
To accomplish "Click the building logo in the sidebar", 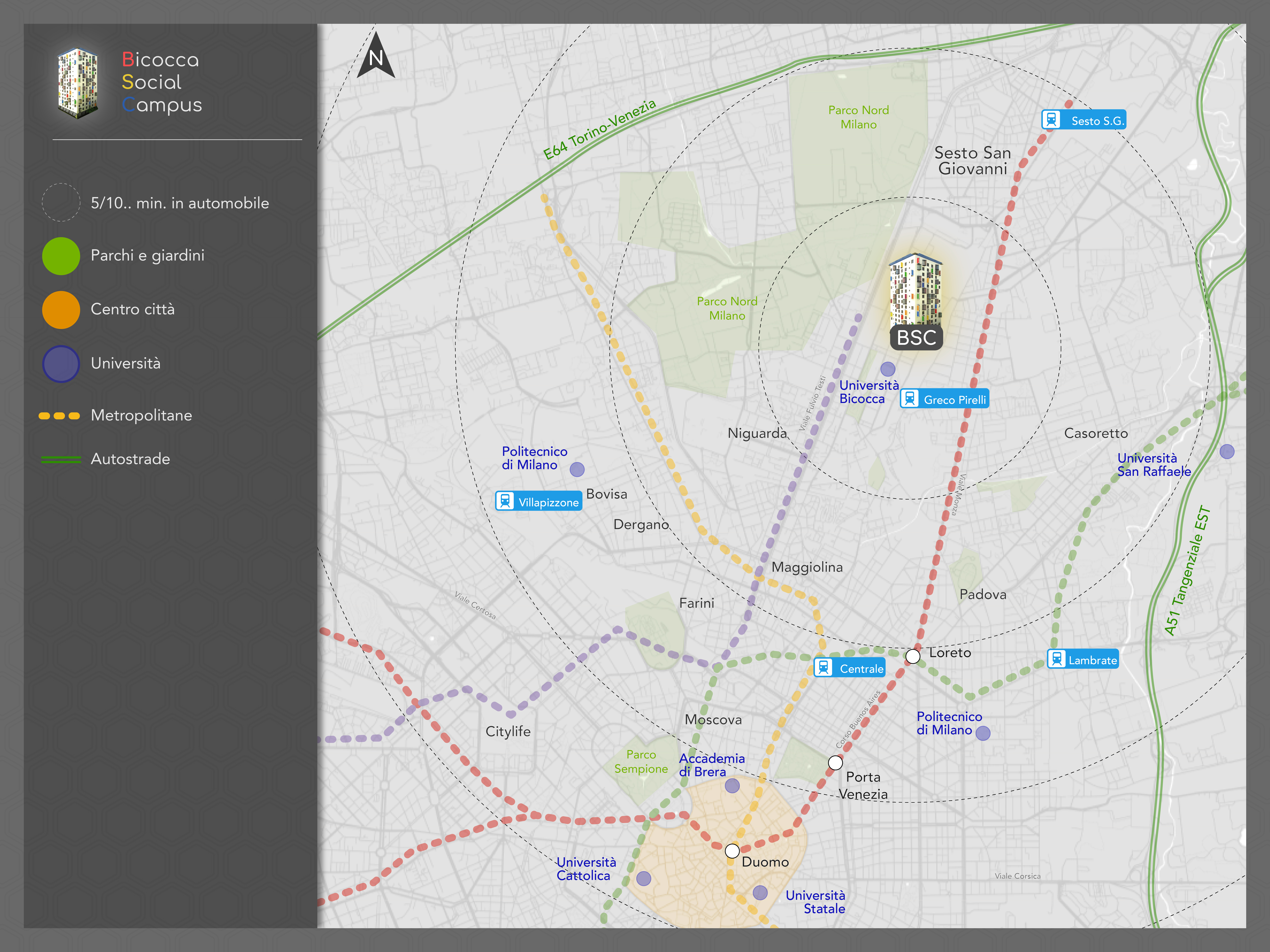I will click(x=77, y=83).
